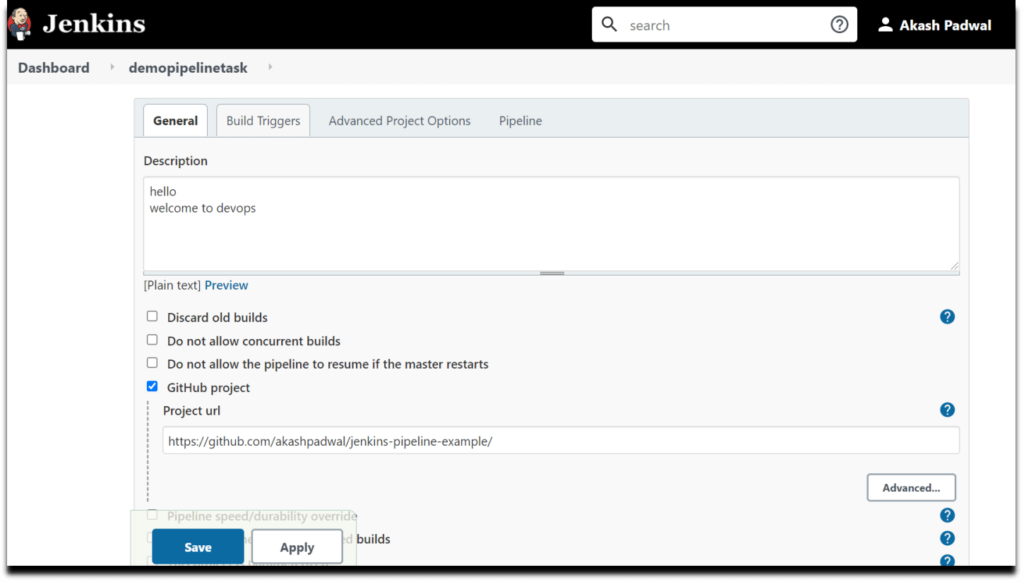Viewport: 1024px width, 582px height.
Task: Switch to the Build Triggers tab
Action: point(263,121)
